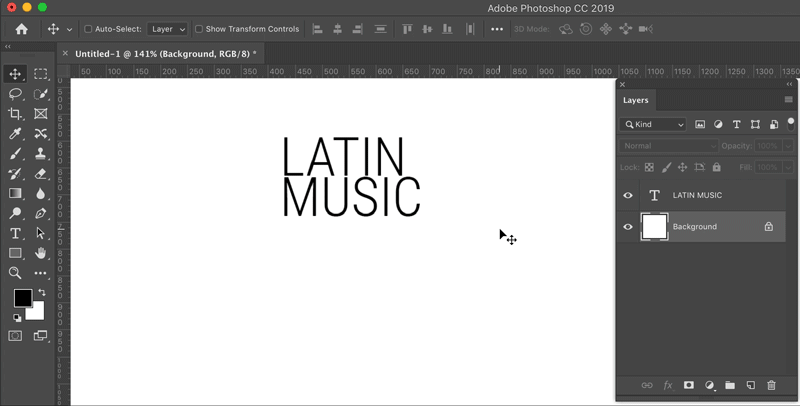Open the Layers panel options menu
The width and height of the screenshot is (800, 406).
point(788,100)
